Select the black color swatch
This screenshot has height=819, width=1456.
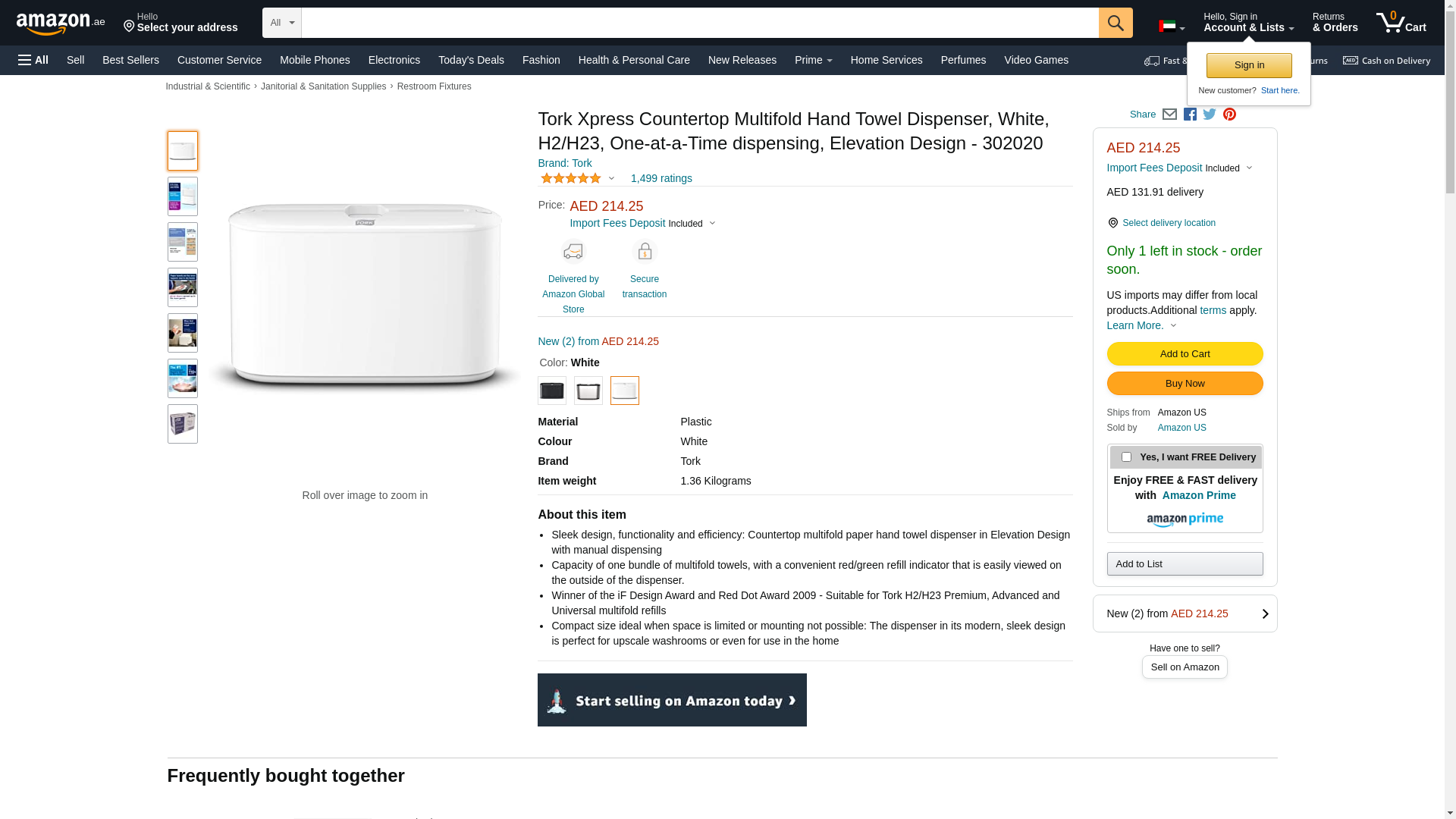(x=551, y=391)
